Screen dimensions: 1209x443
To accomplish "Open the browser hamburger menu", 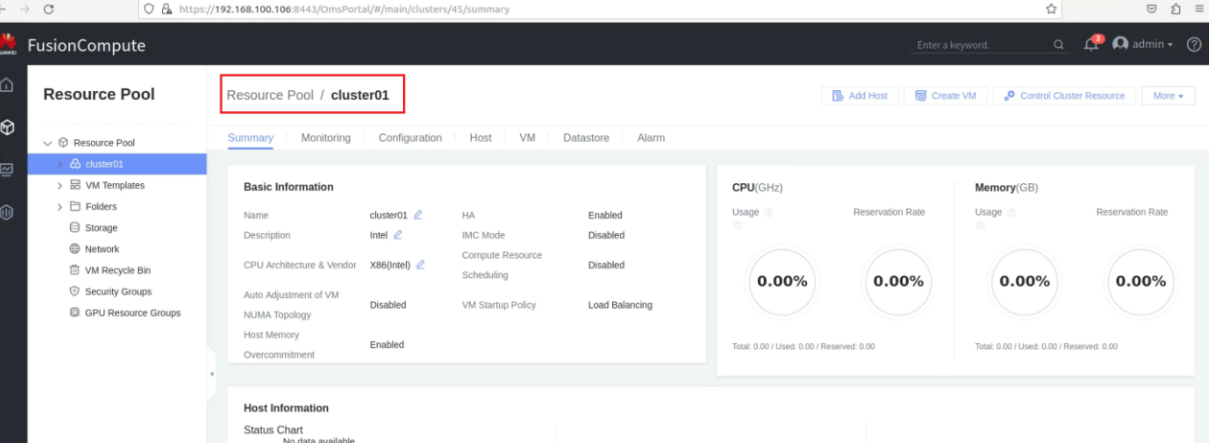I will pyautogui.click(x=1199, y=9).
